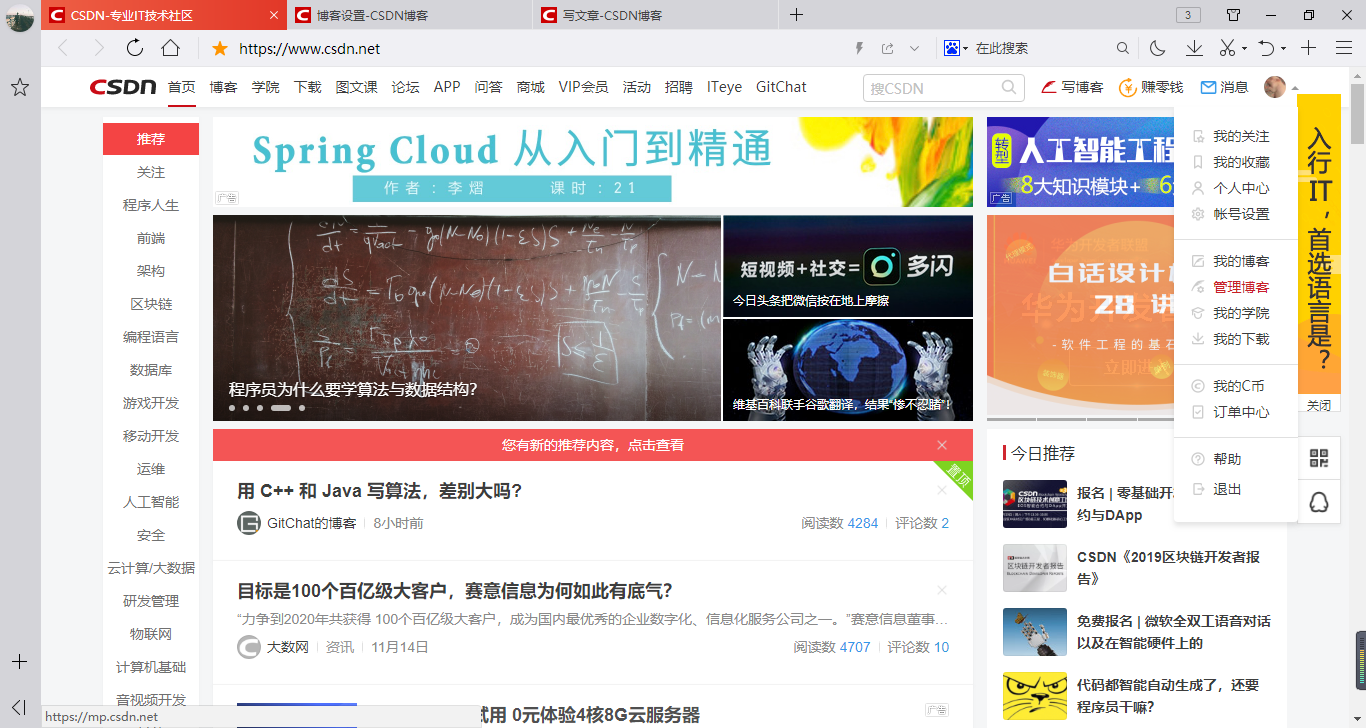Image resolution: width=1366 pixels, height=728 pixels.
Task: Open 学院 in CSDN navigation bar
Action: [x=265, y=87]
